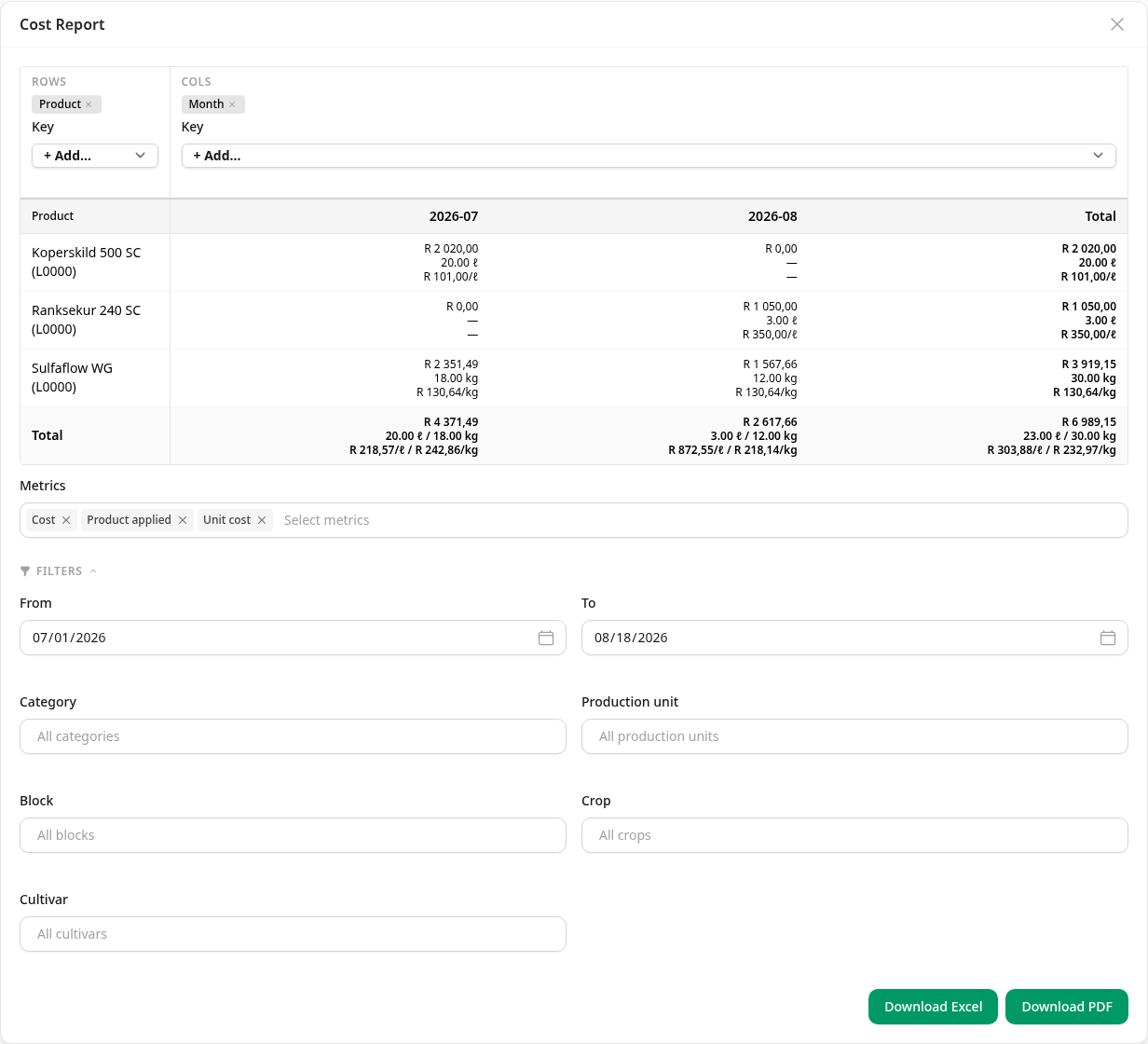Click the 2026-08 column header
Image resolution: width=1148 pixels, height=1044 pixels.
pyautogui.click(x=772, y=216)
